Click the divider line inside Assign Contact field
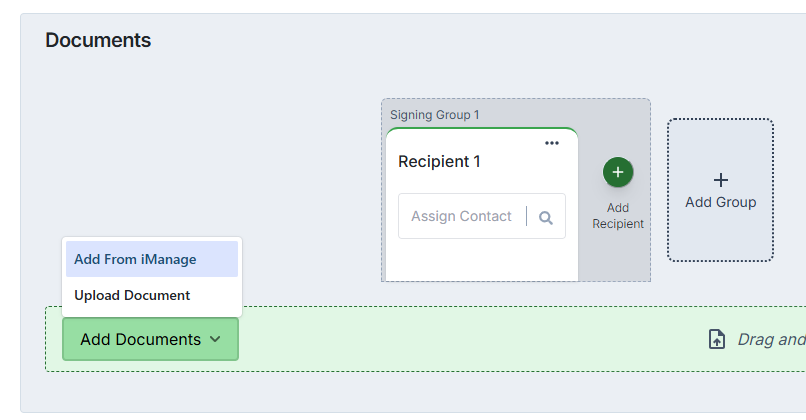Screen dimensions: 806x420 (x=527, y=217)
